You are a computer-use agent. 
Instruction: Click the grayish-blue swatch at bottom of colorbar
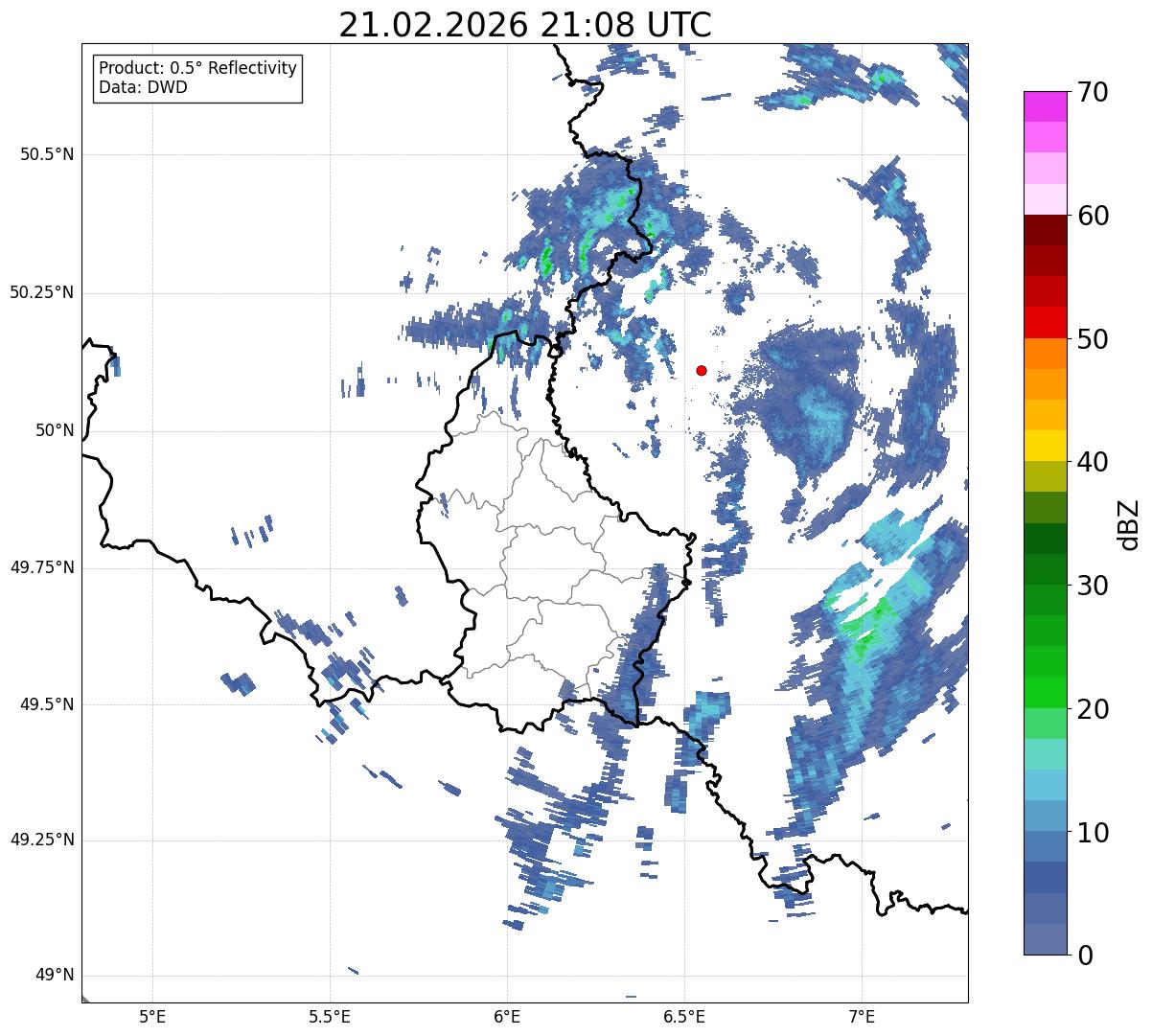[x=1046, y=939]
